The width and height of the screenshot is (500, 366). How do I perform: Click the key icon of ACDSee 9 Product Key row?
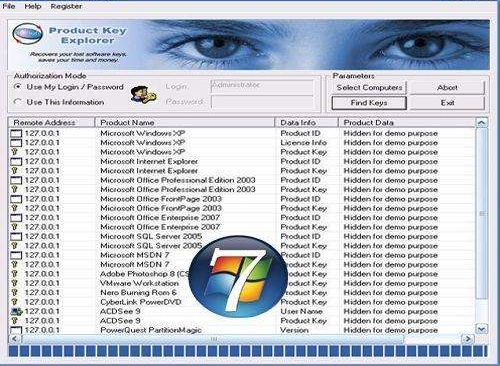[14, 321]
